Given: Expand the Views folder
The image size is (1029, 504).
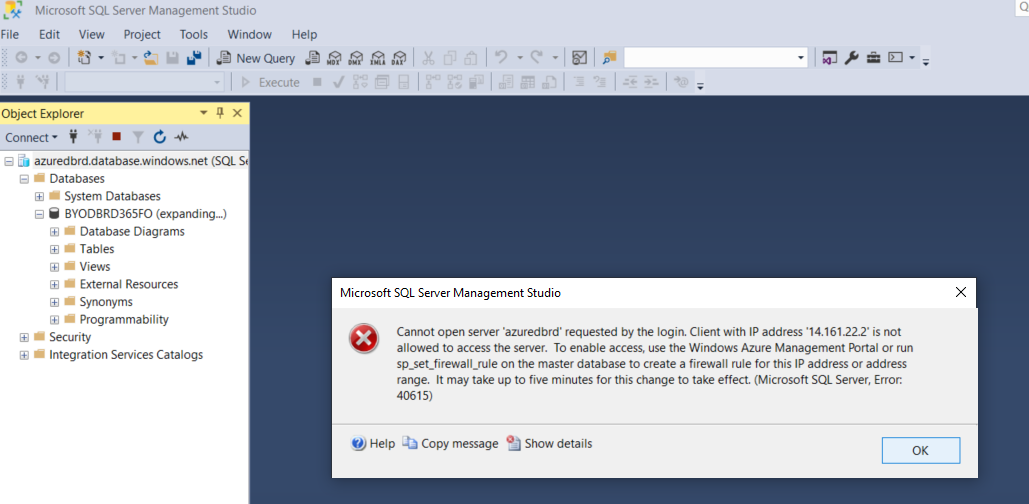Looking at the screenshot, I should click(54, 267).
